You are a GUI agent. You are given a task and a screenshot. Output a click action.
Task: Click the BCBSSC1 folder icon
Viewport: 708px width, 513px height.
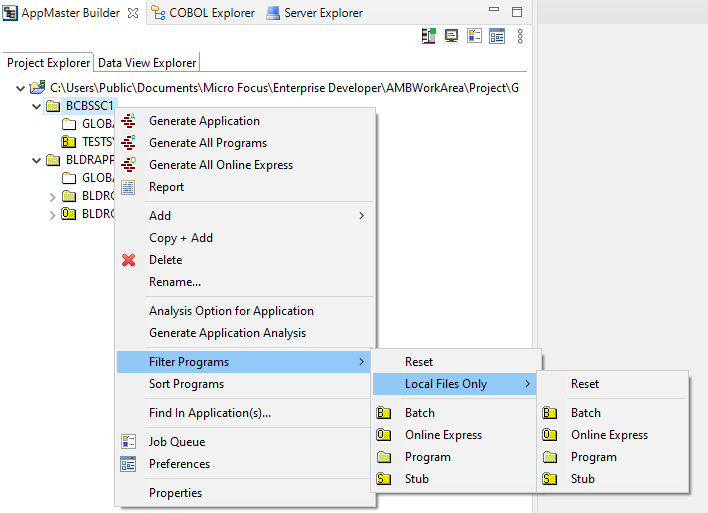tap(53, 106)
